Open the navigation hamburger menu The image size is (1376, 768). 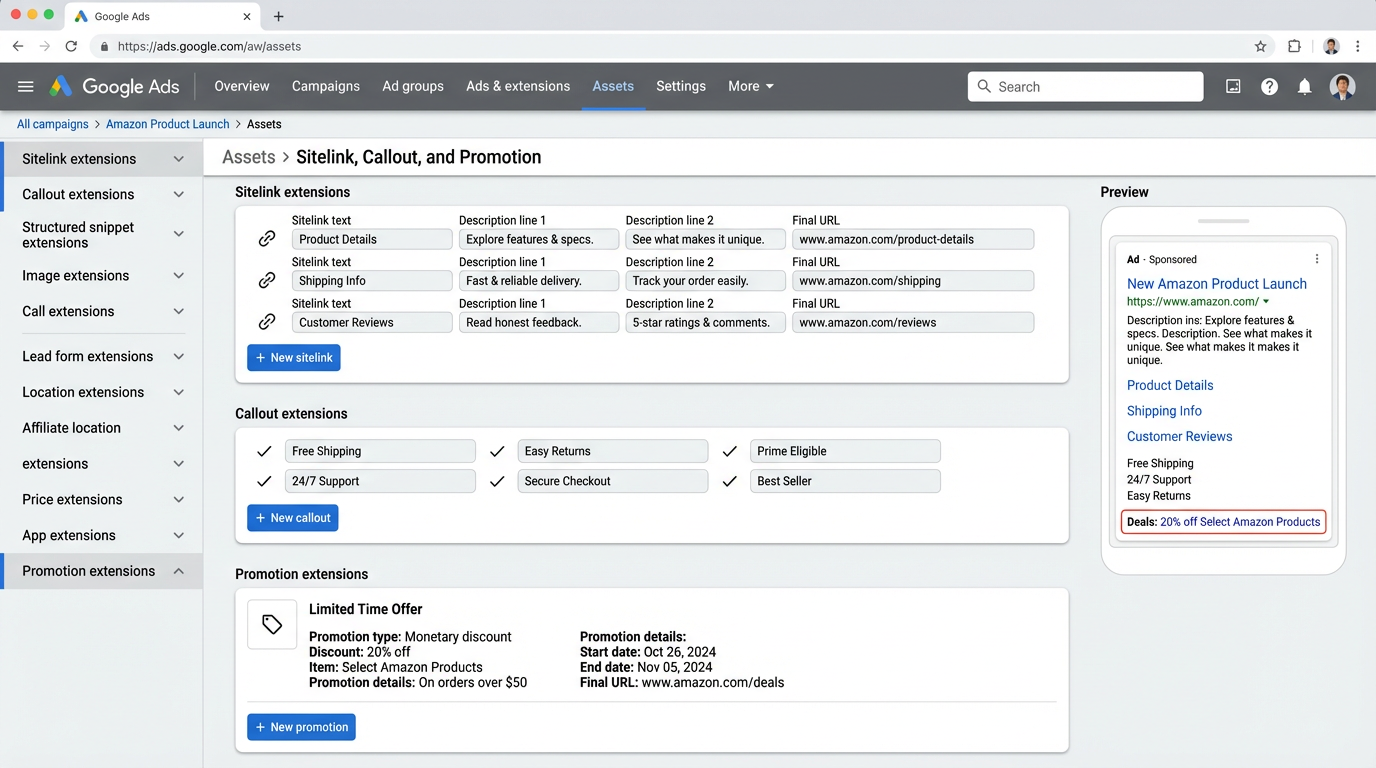pos(25,86)
